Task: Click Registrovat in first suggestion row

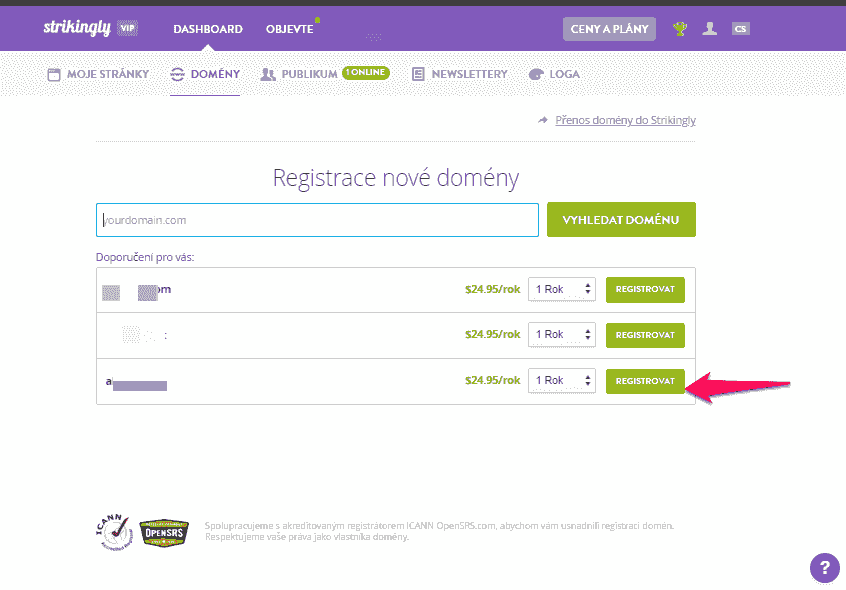Action: coord(645,290)
